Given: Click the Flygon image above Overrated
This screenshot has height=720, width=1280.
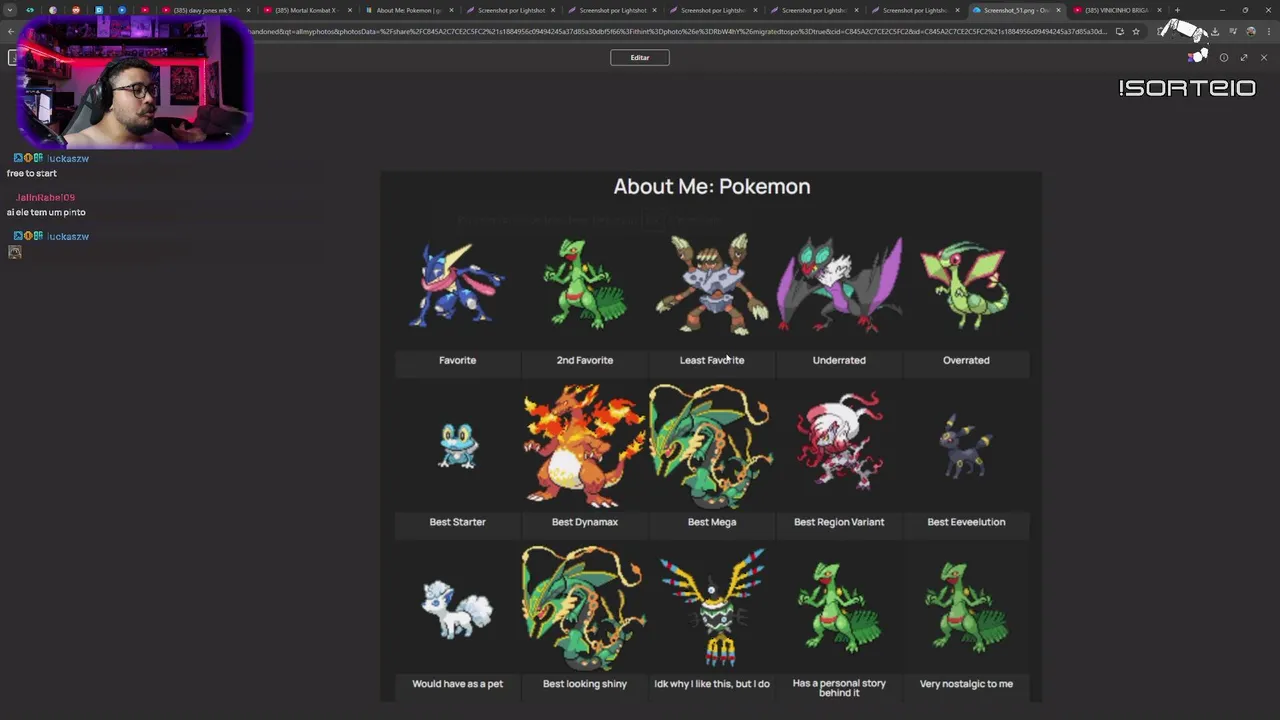Looking at the screenshot, I should pos(966,285).
